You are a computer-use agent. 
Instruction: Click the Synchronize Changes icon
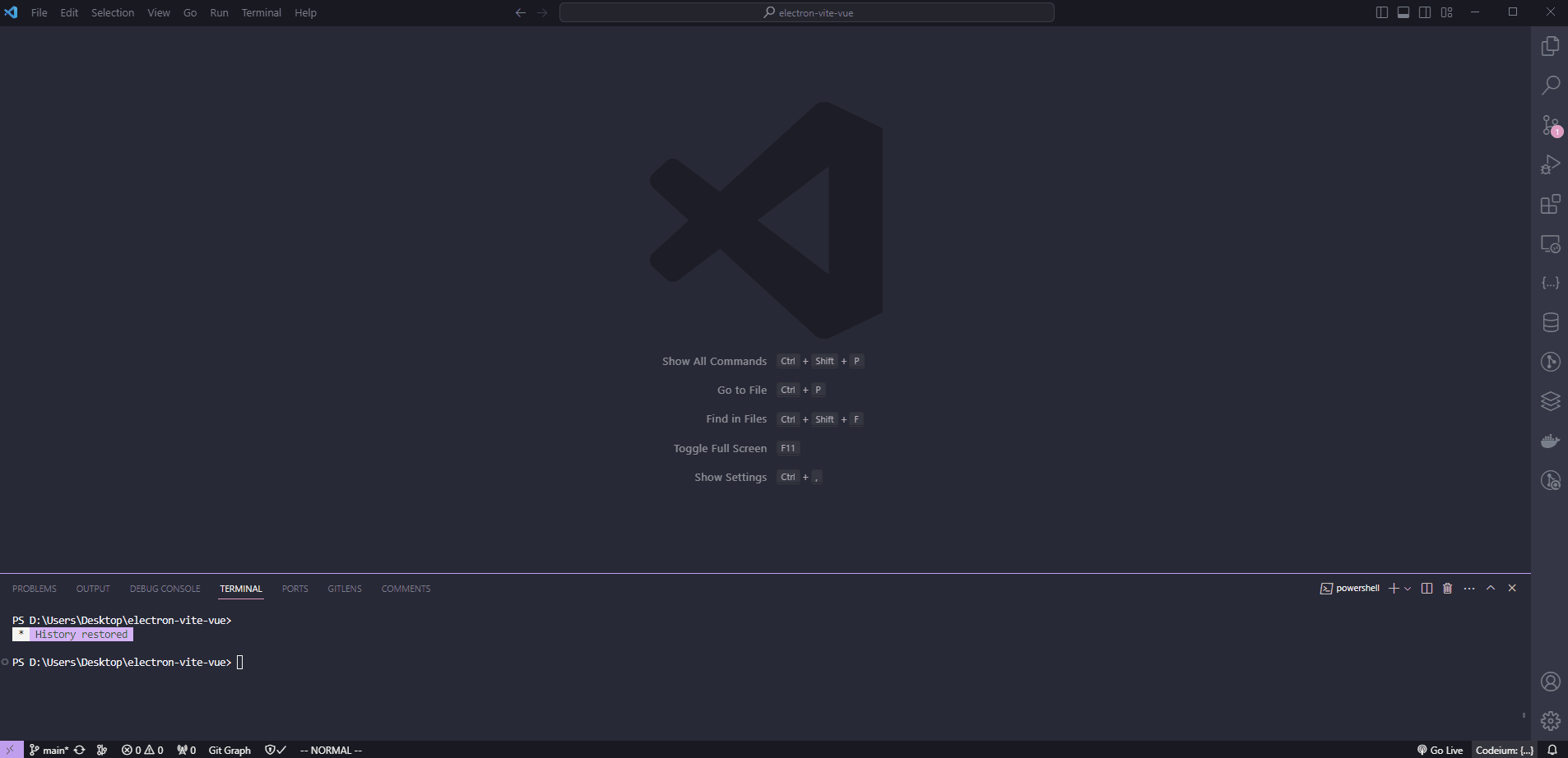(80, 750)
